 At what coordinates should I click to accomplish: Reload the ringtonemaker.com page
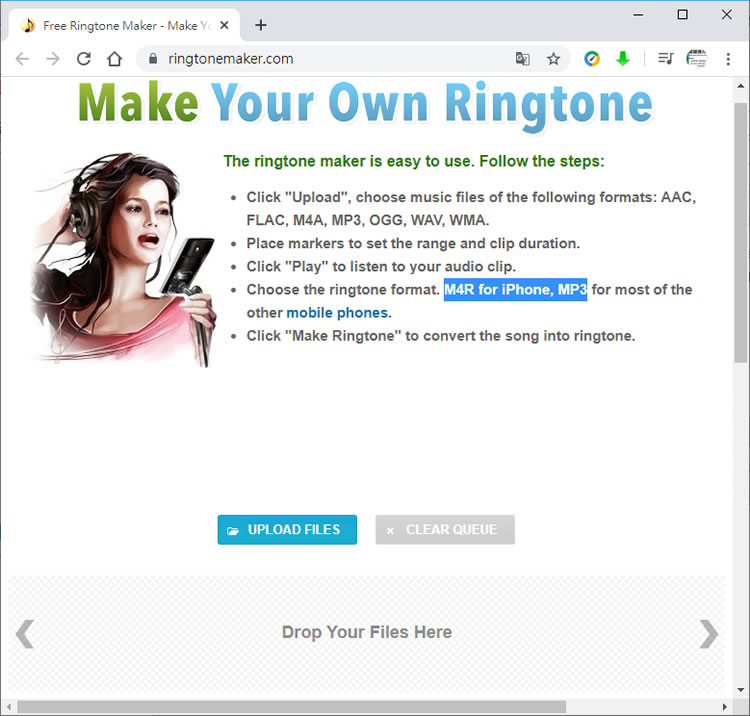(x=84, y=59)
